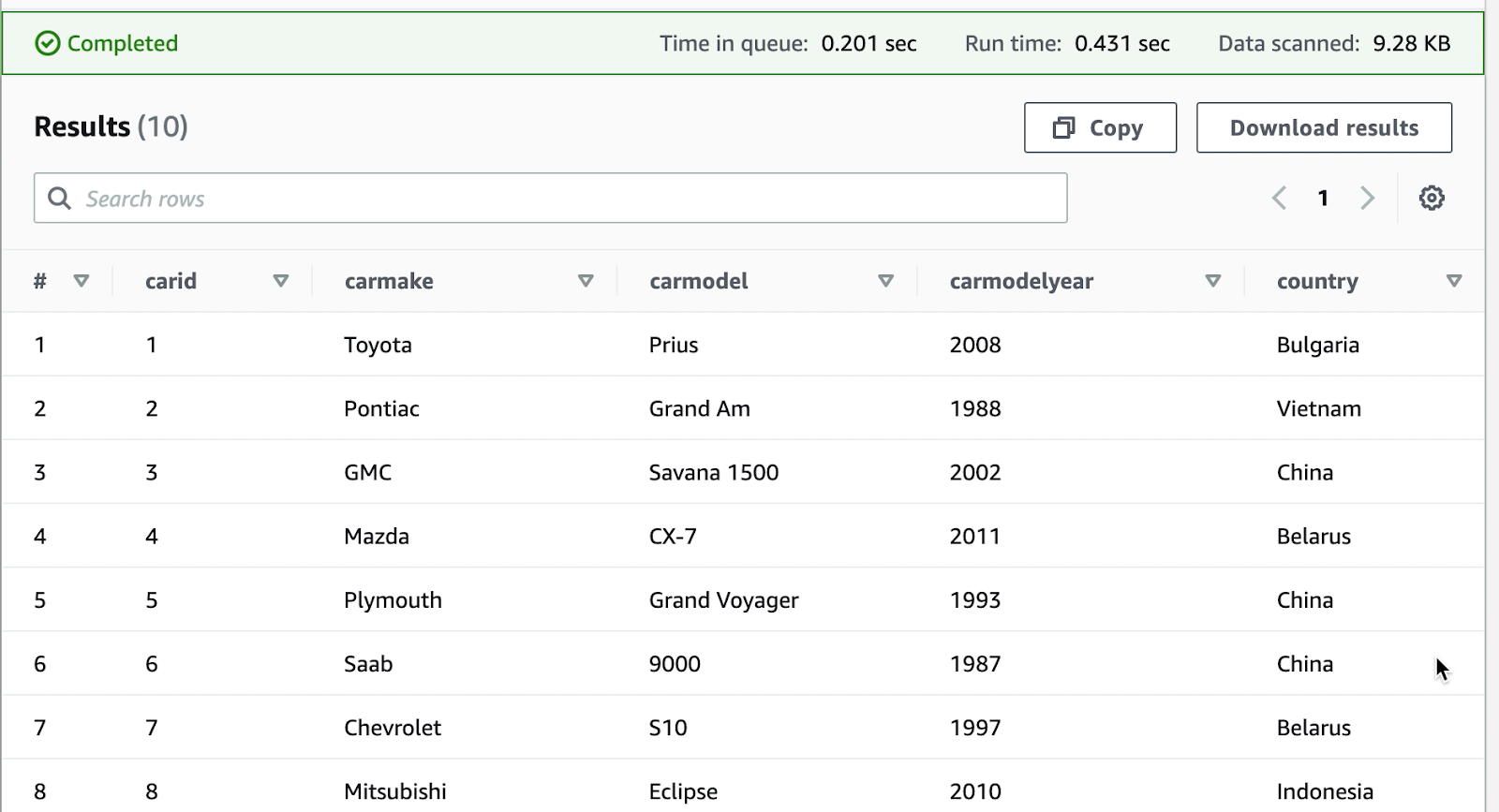Sort by carmodelyear column arrow
The width and height of the screenshot is (1499, 812).
coord(1212,281)
